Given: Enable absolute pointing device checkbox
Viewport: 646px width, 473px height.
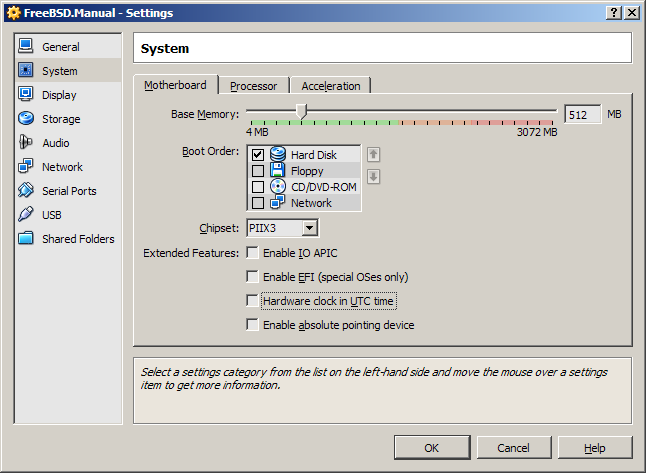Looking at the screenshot, I should click(x=252, y=325).
